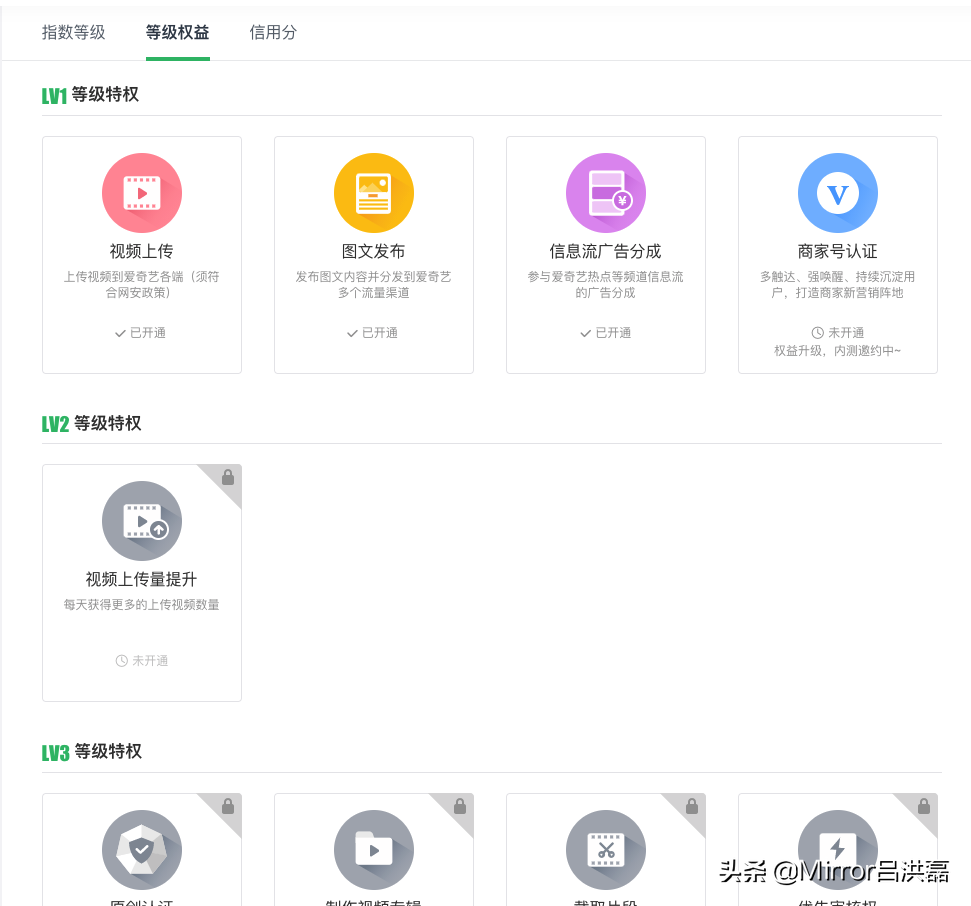Click lock icon on 视频上传量提升 card
Screen dimensions: 971x906
pos(228,478)
